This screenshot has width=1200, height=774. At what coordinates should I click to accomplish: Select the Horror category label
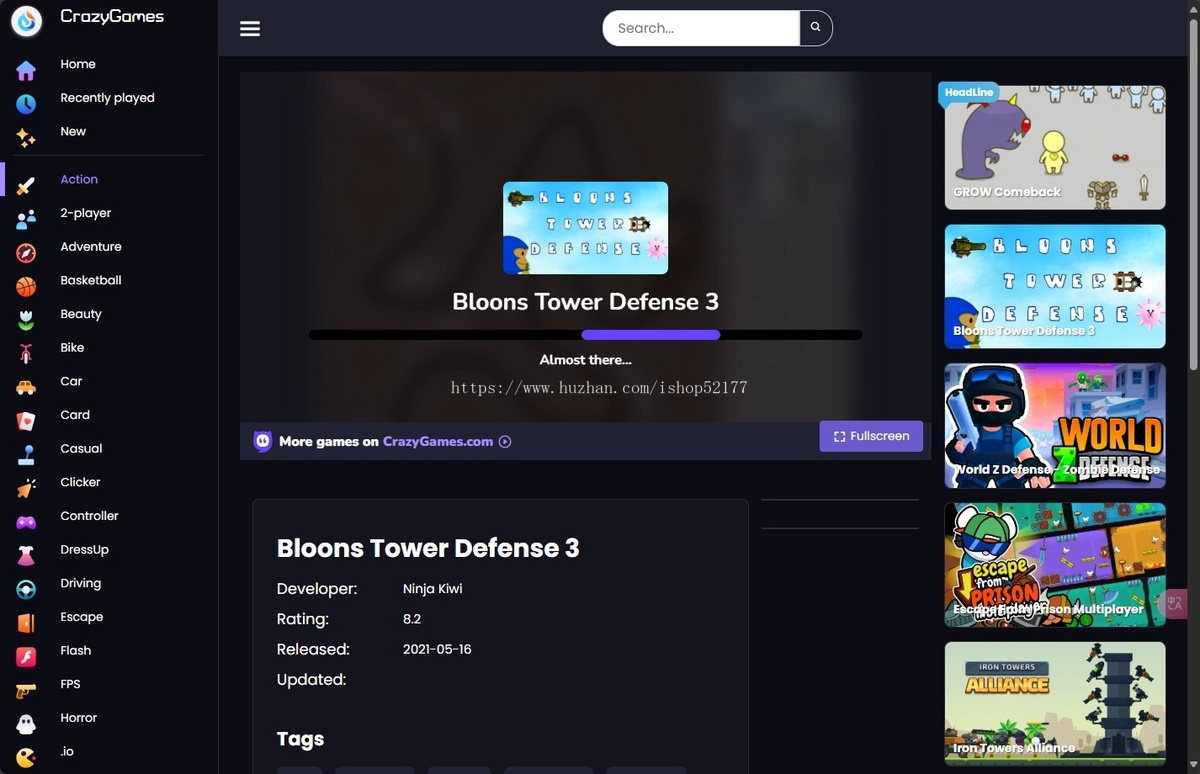tap(79, 718)
